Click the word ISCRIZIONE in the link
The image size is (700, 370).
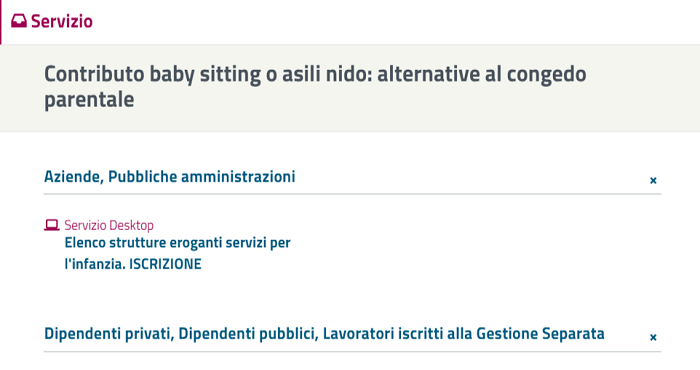[x=165, y=264]
